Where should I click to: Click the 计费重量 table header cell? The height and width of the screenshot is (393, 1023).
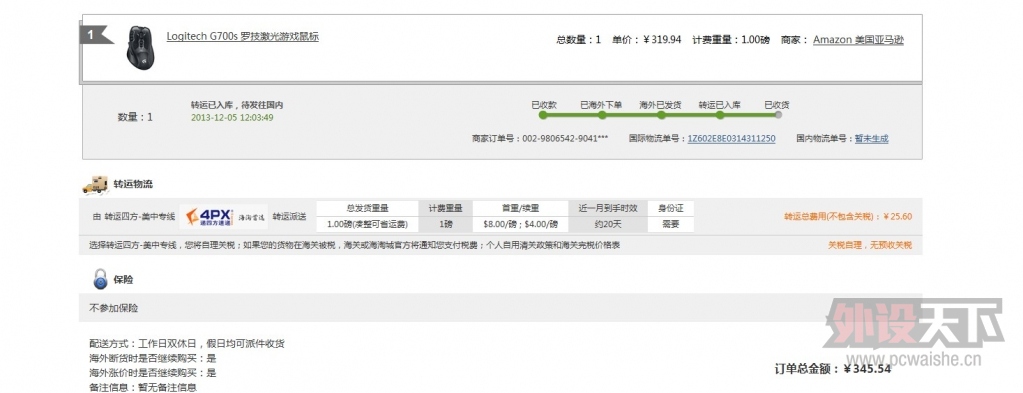[x=446, y=208]
